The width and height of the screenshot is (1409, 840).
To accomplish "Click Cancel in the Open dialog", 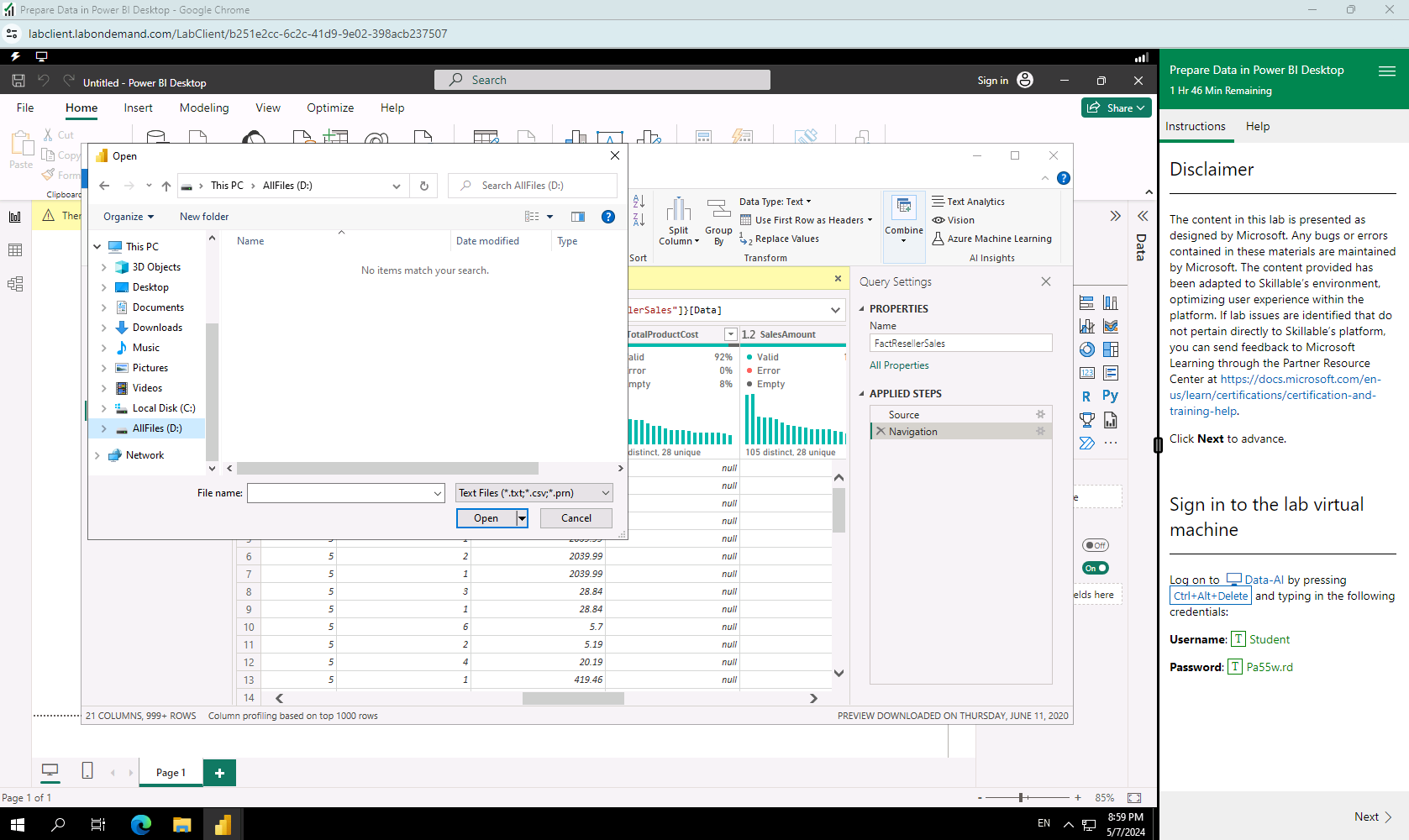I will 576,518.
